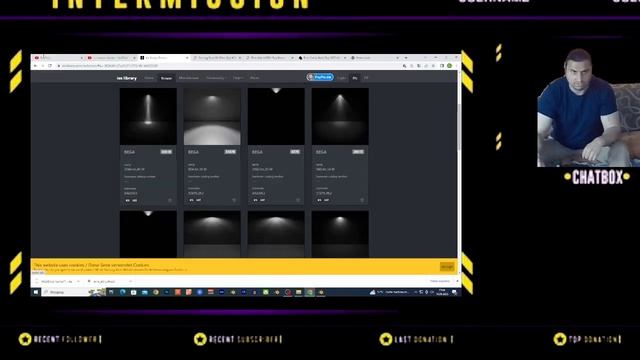Image resolution: width=640 pixels, height=360 pixels.
Task: Click the blue PayPal donate button
Action: pos(320,77)
